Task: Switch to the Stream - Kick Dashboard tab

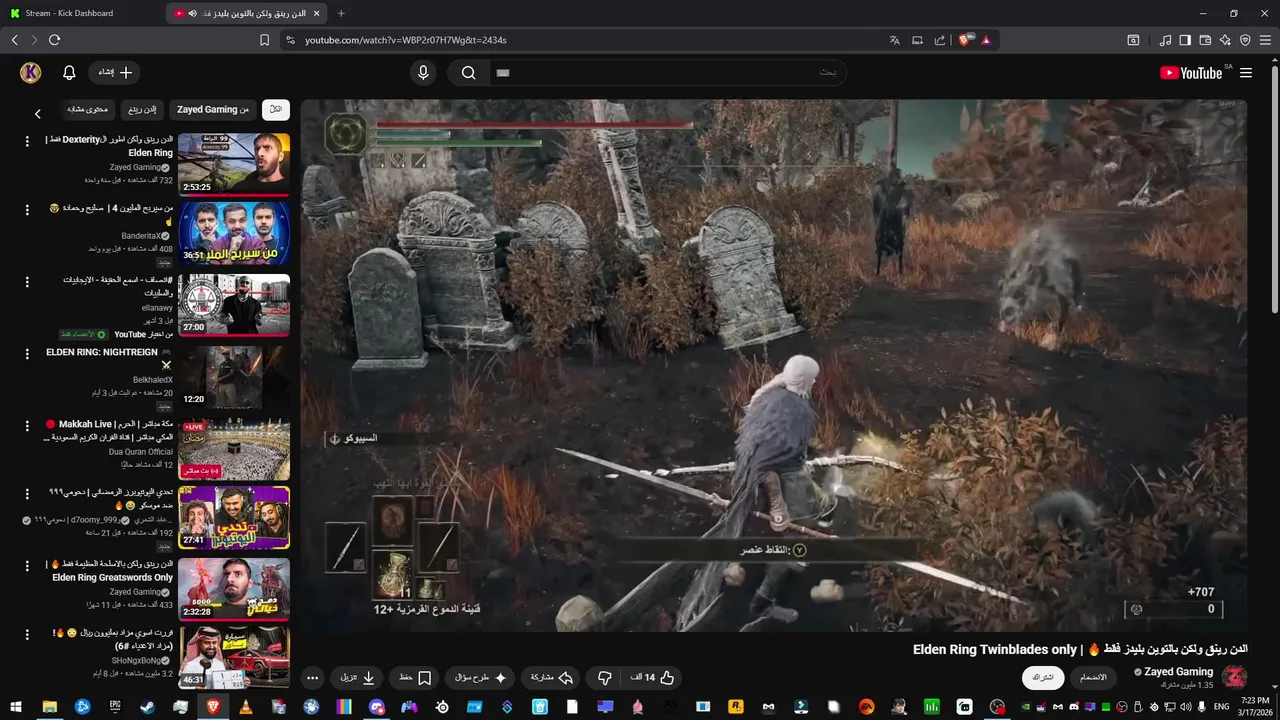Action: 78,13
